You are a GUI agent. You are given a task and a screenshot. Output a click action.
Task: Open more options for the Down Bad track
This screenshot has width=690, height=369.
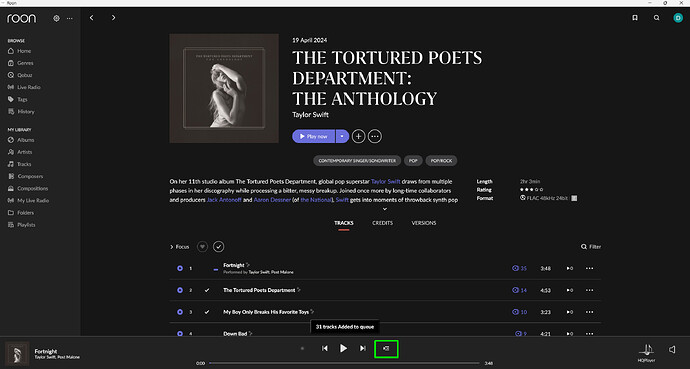click(589, 333)
